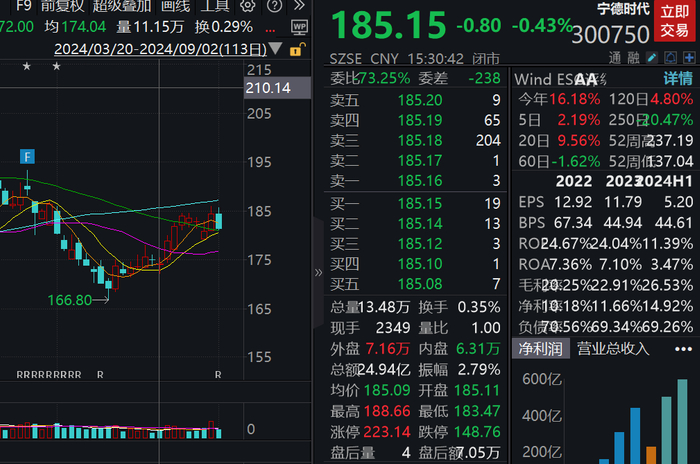Open the F9 deep data menu
This screenshot has width=700, height=464.
click(x=24, y=6)
